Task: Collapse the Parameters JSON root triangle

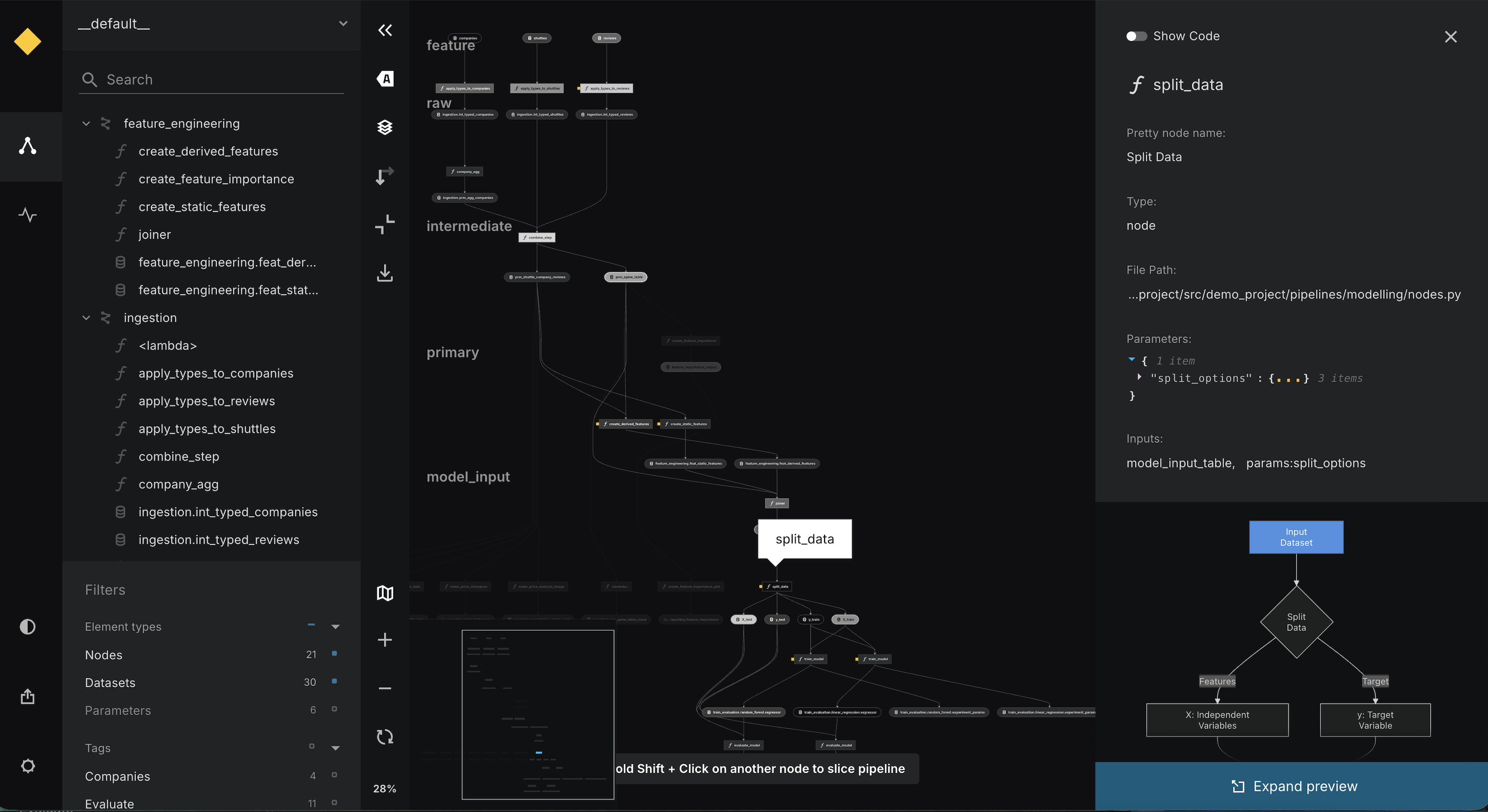Action: tap(1132, 360)
